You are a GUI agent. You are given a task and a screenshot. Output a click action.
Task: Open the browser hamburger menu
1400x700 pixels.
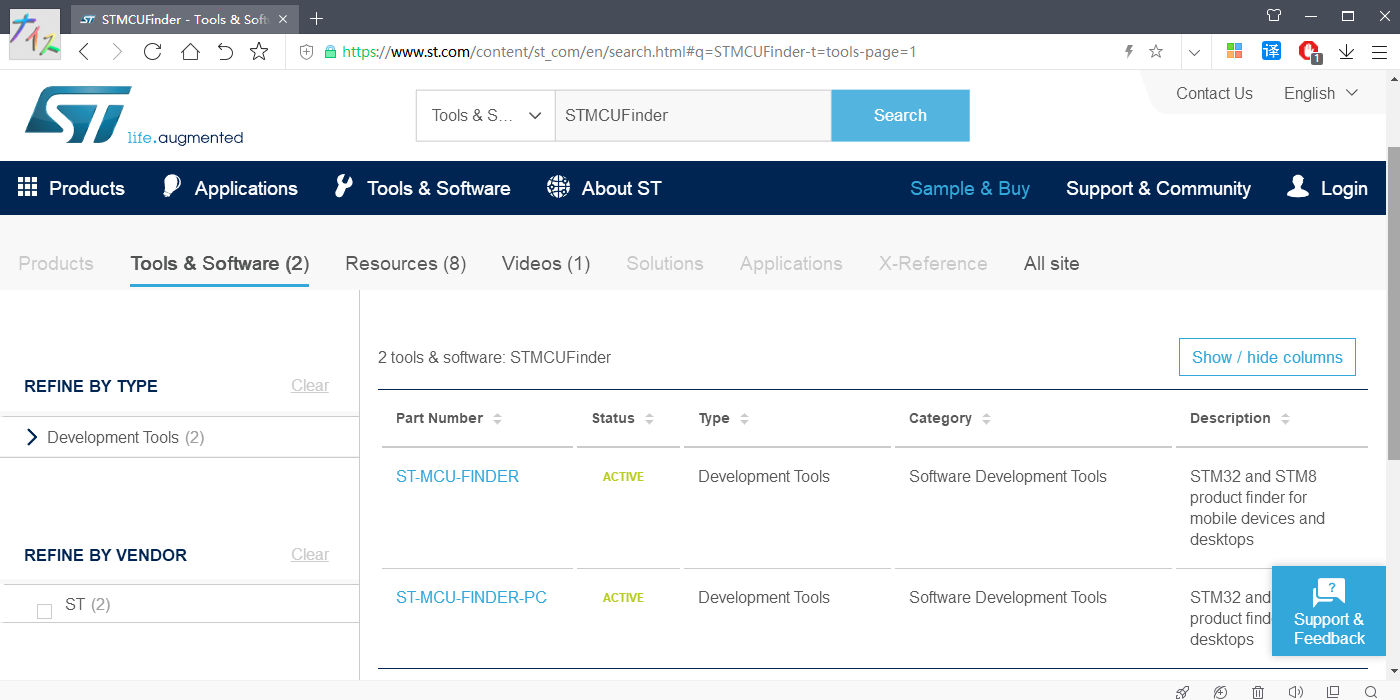coord(1381,51)
